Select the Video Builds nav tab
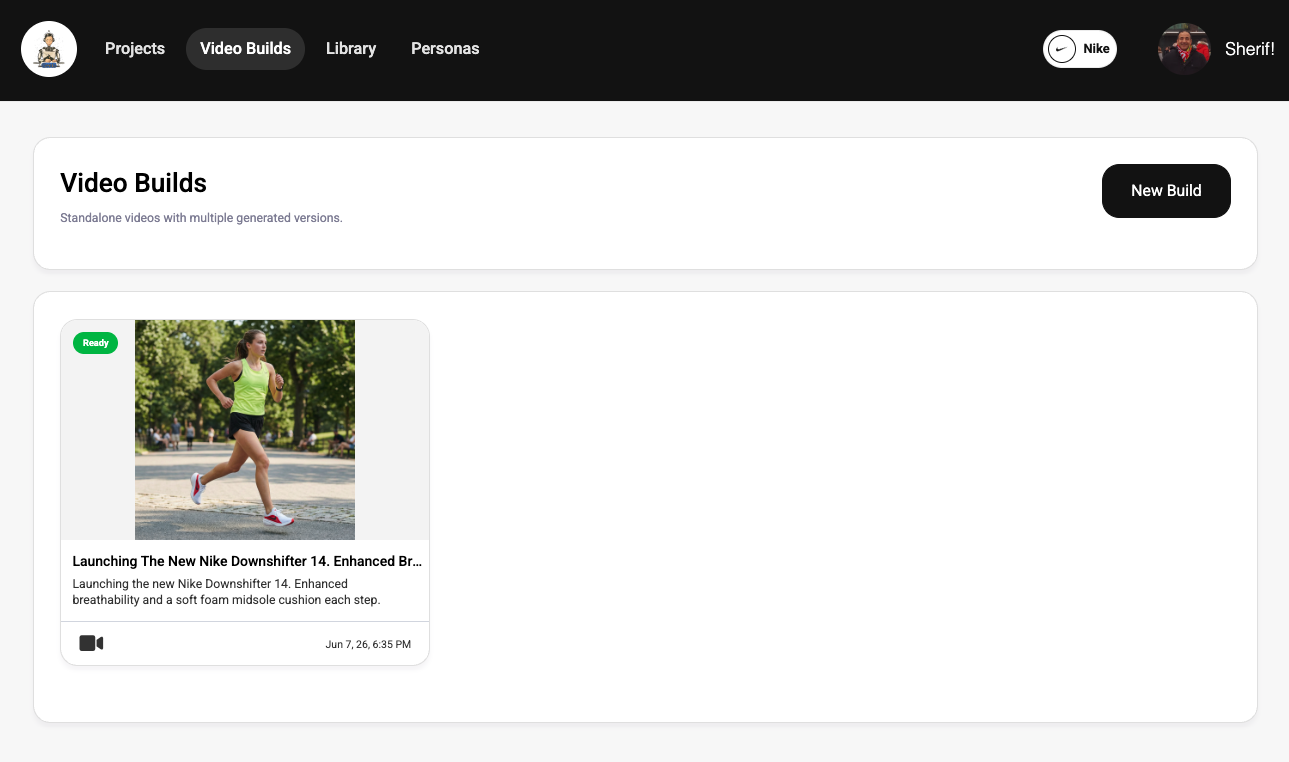The height and width of the screenshot is (762, 1289). tap(245, 49)
